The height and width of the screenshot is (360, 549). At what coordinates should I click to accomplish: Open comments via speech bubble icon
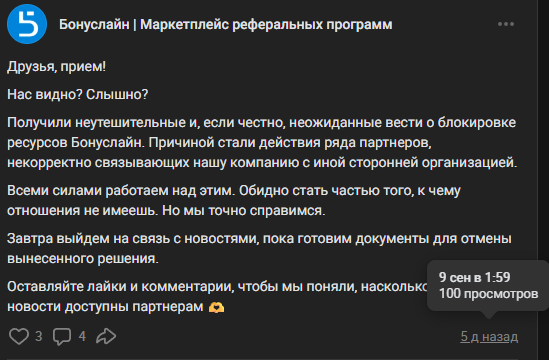[x=62, y=337]
